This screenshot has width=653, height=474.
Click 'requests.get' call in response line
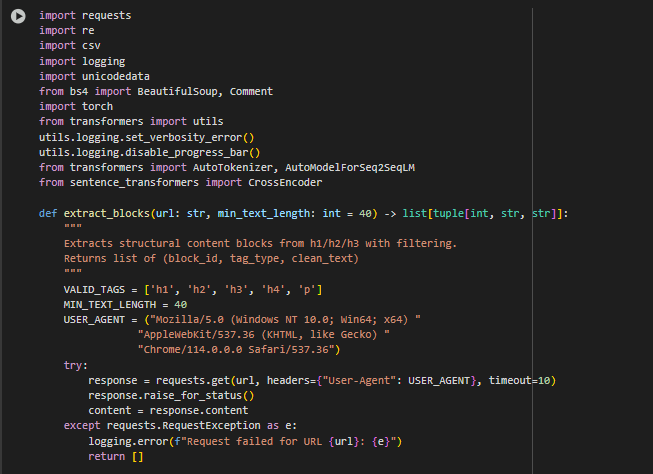192,380
